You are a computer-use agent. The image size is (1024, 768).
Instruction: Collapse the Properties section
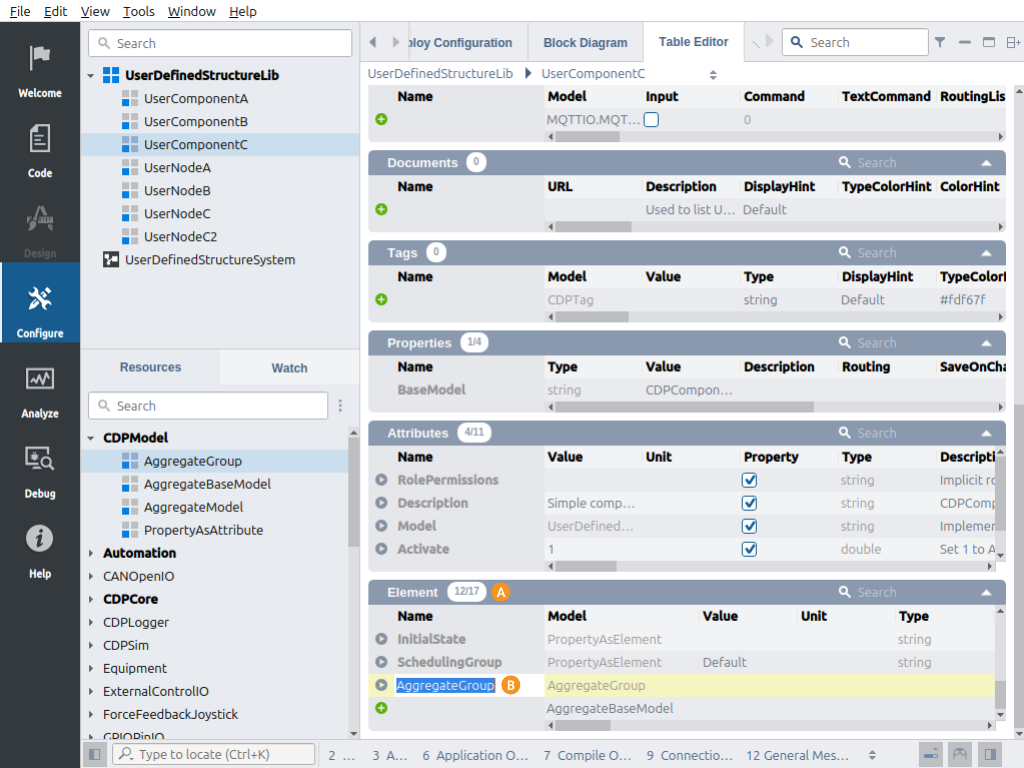[986, 343]
